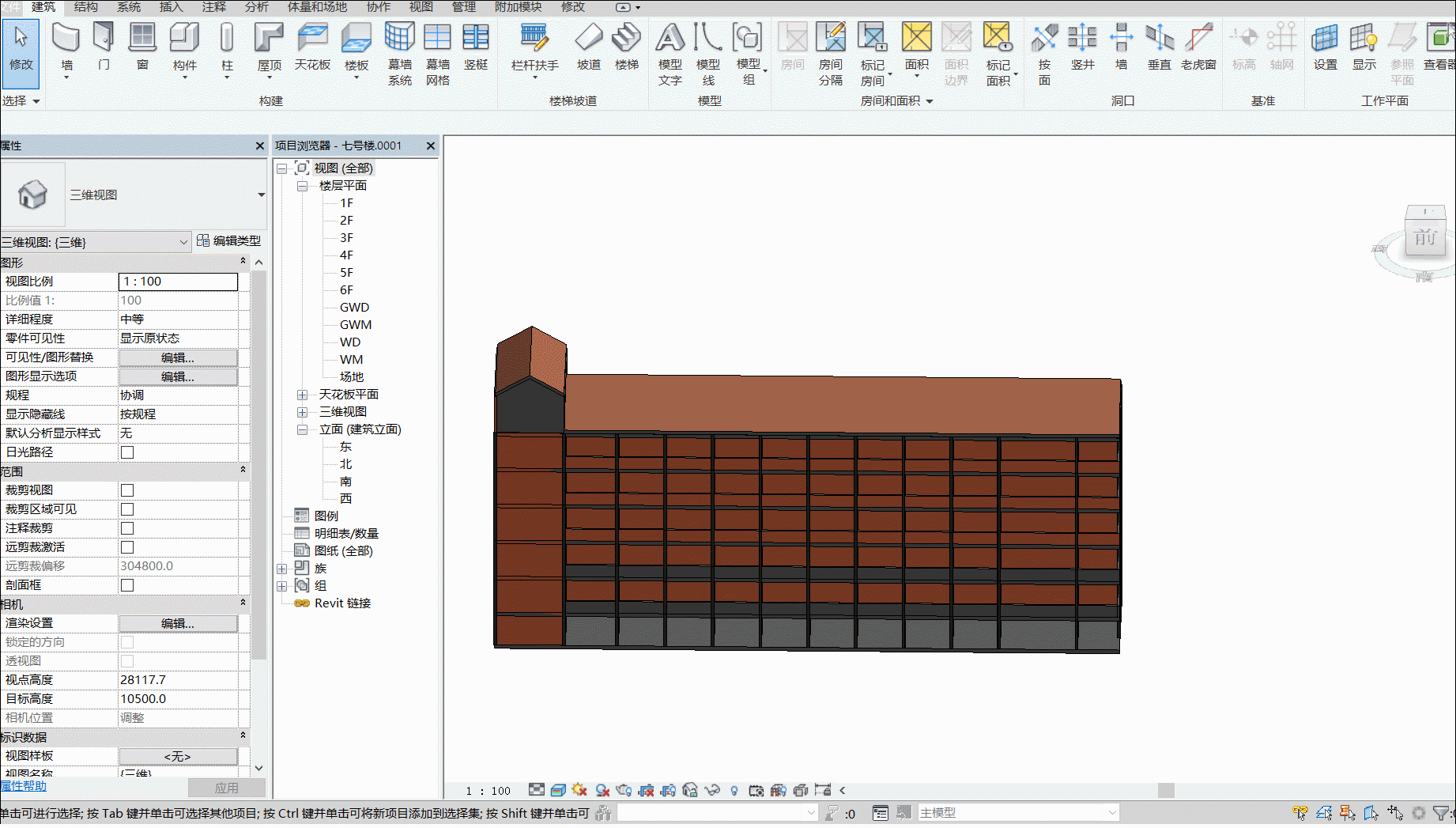Select the 柱 (Column) tool icon
Screen dimensions: 1456x828
227,37
